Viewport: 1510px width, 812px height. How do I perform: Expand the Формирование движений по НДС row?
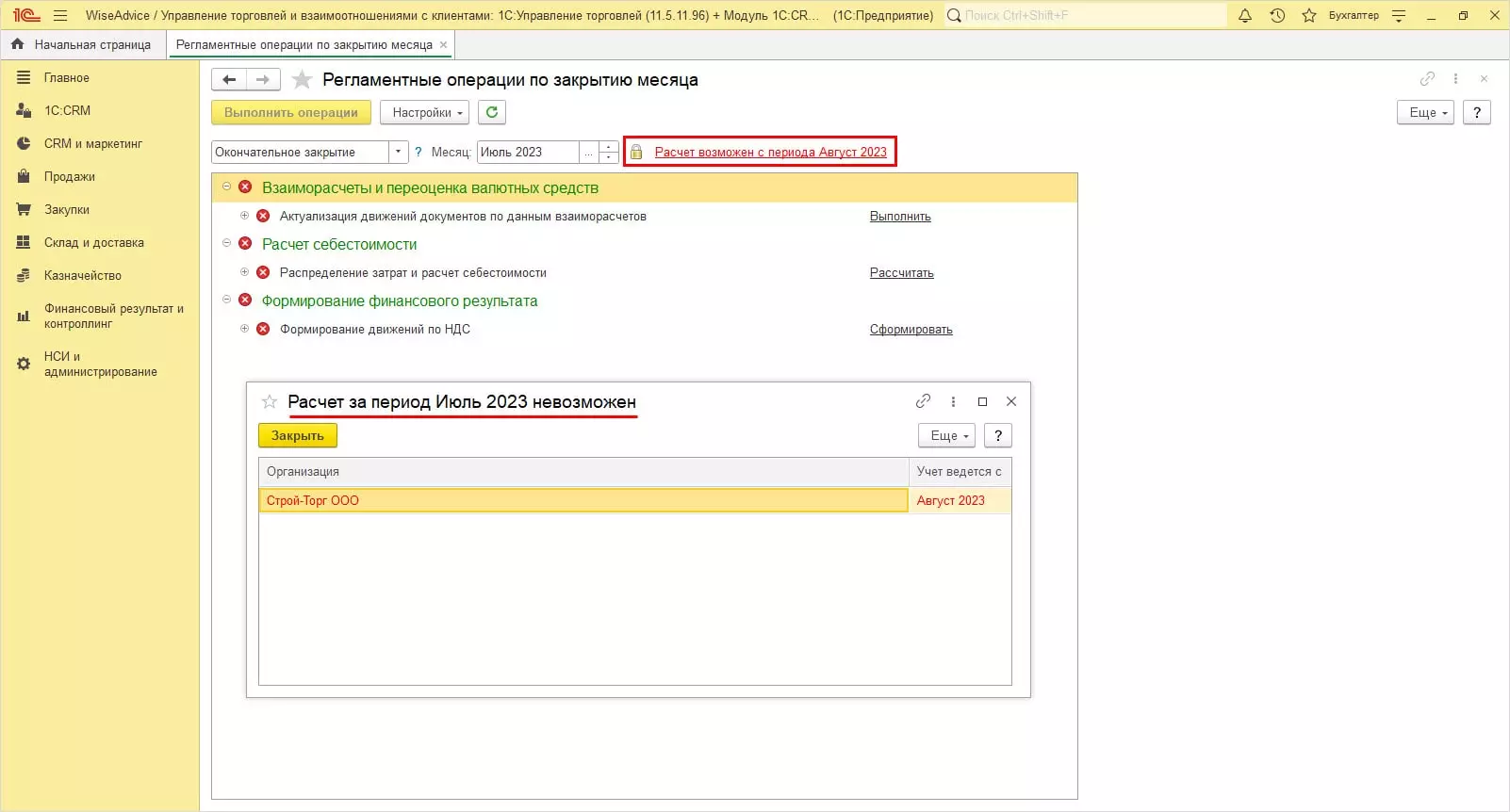[x=244, y=329]
